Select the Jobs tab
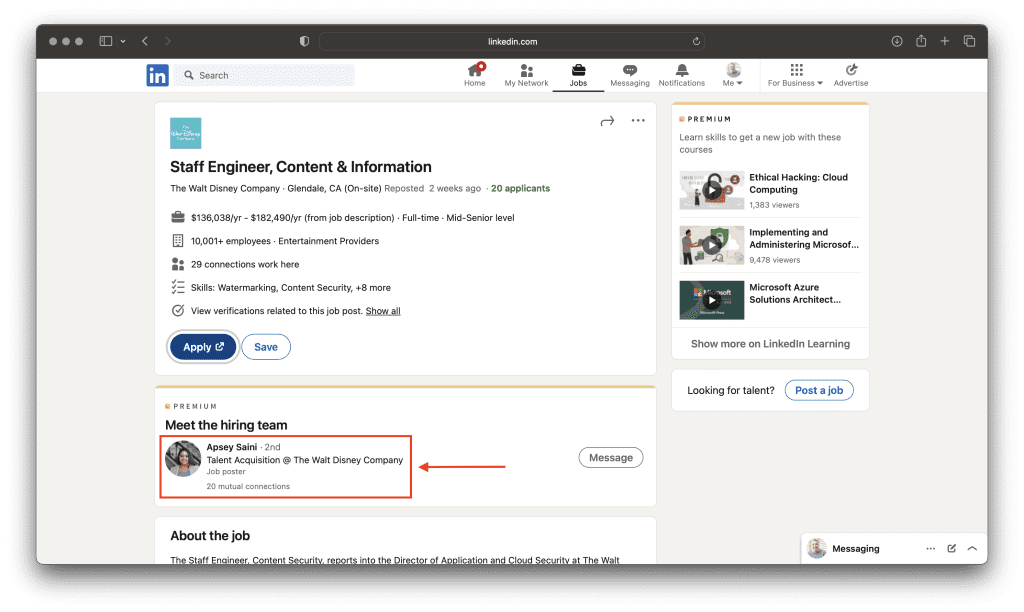This screenshot has height=612, width=1024. coord(578,75)
